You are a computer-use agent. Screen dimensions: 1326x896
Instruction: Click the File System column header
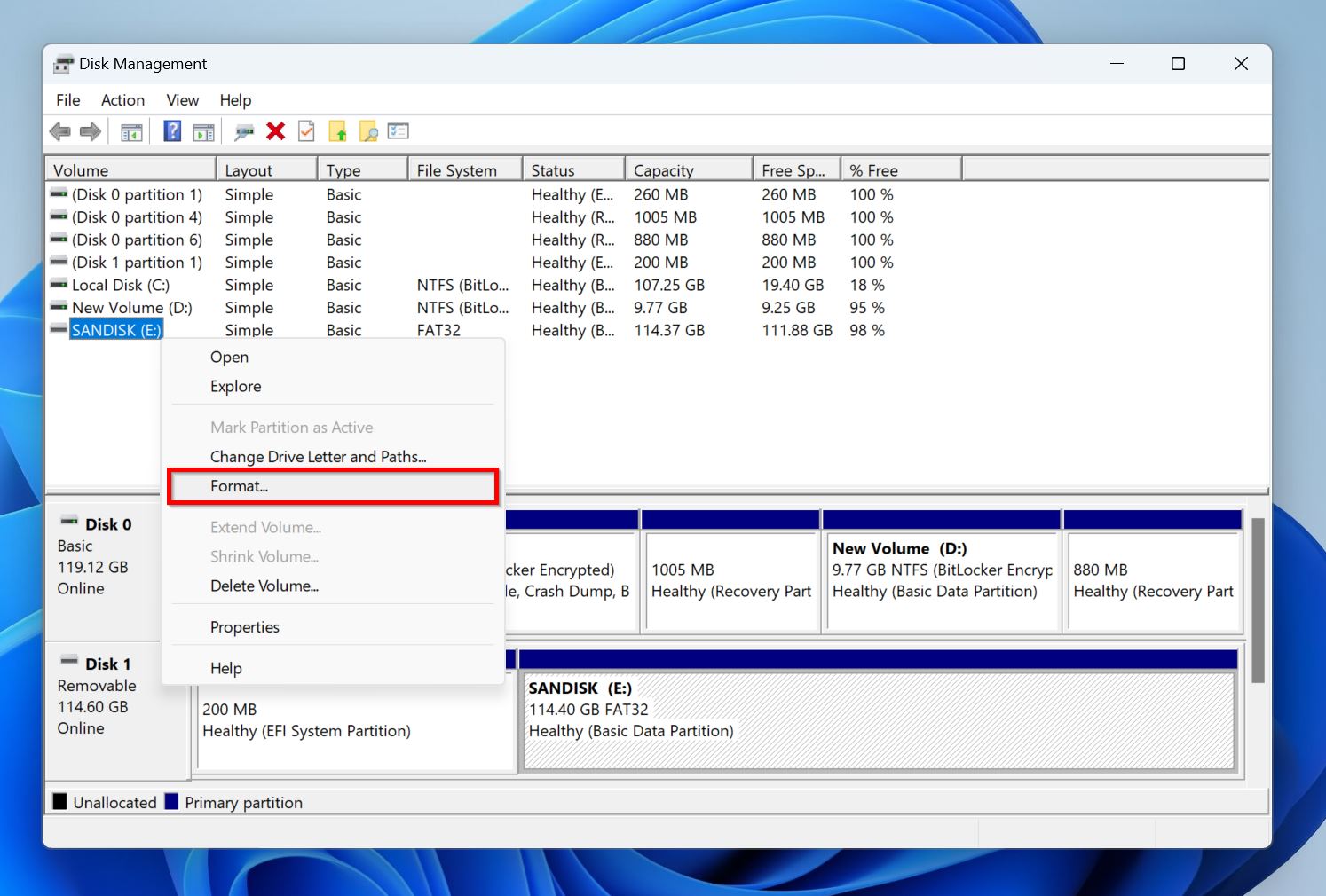458,169
